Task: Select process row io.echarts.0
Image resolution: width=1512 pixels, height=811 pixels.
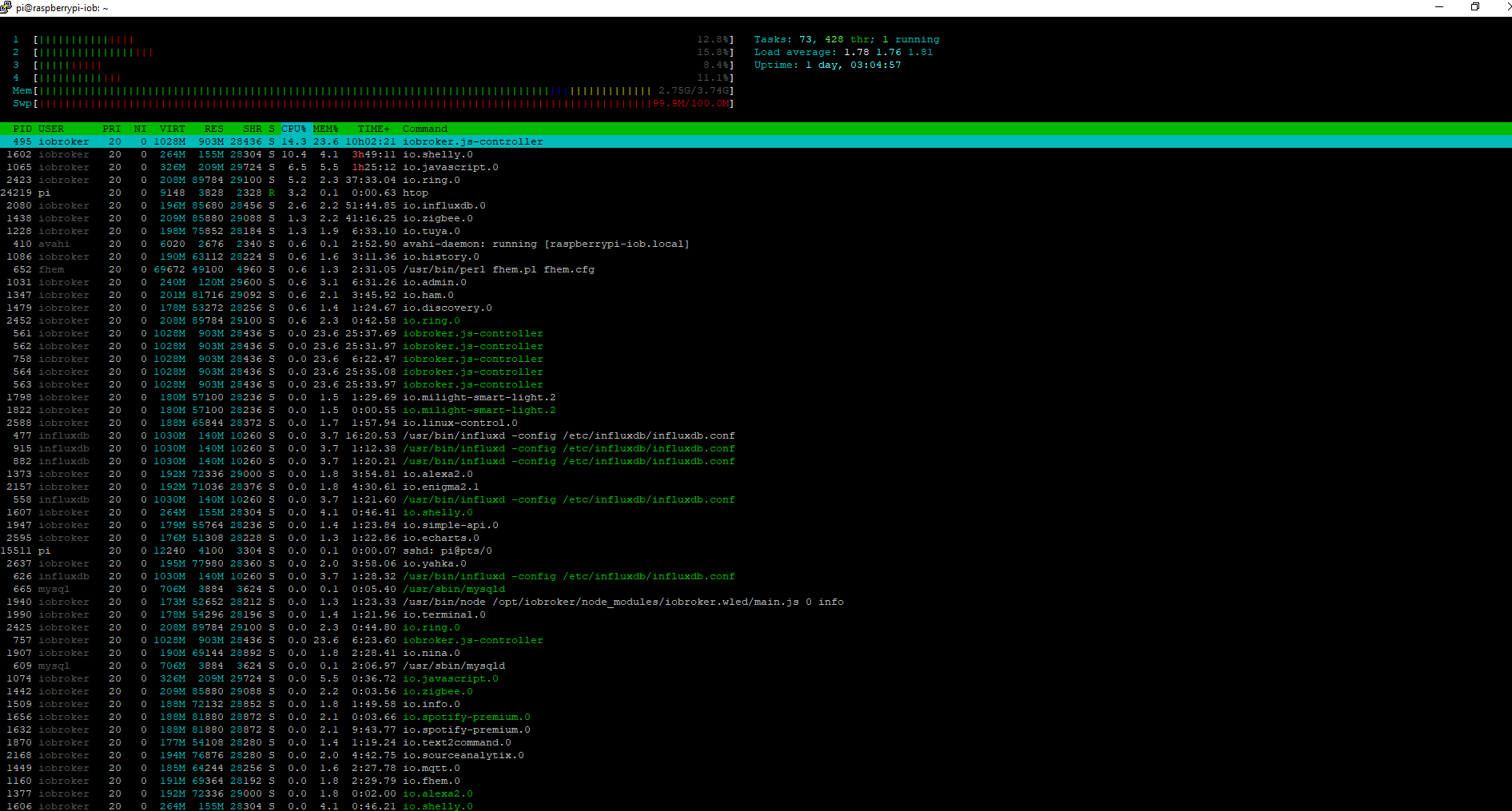Action: click(756, 538)
